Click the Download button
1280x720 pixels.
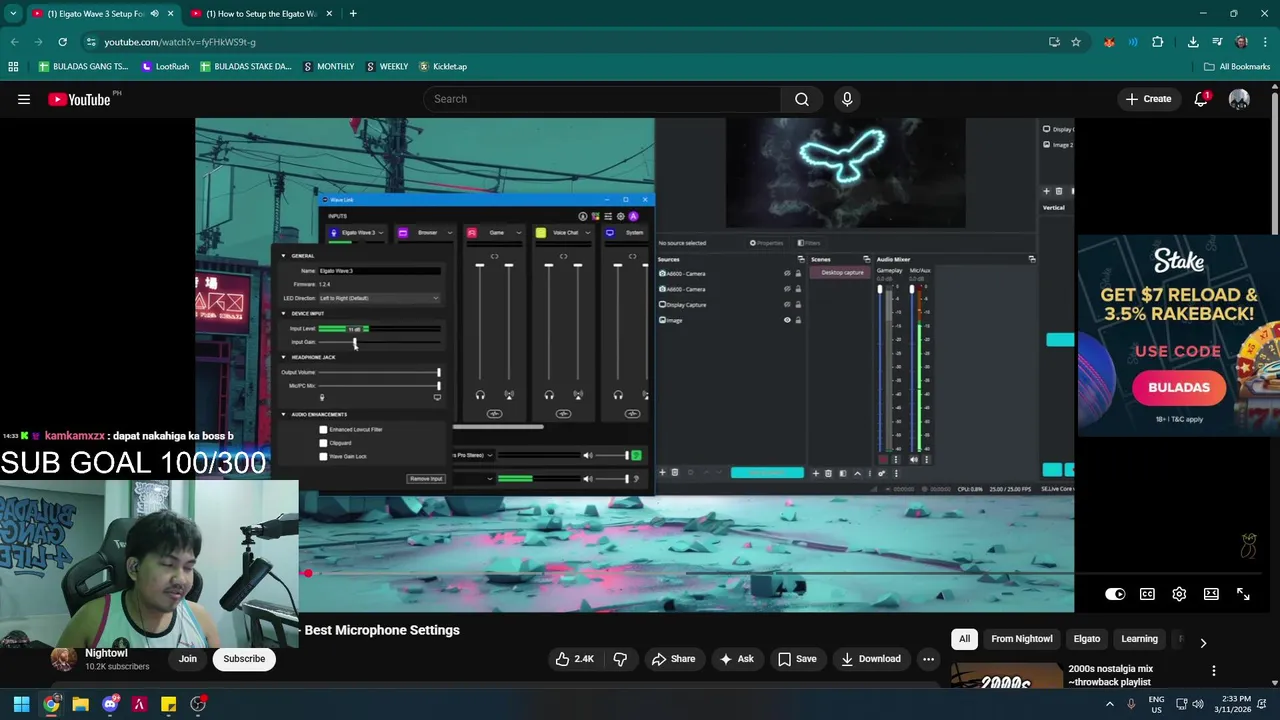click(871, 659)
